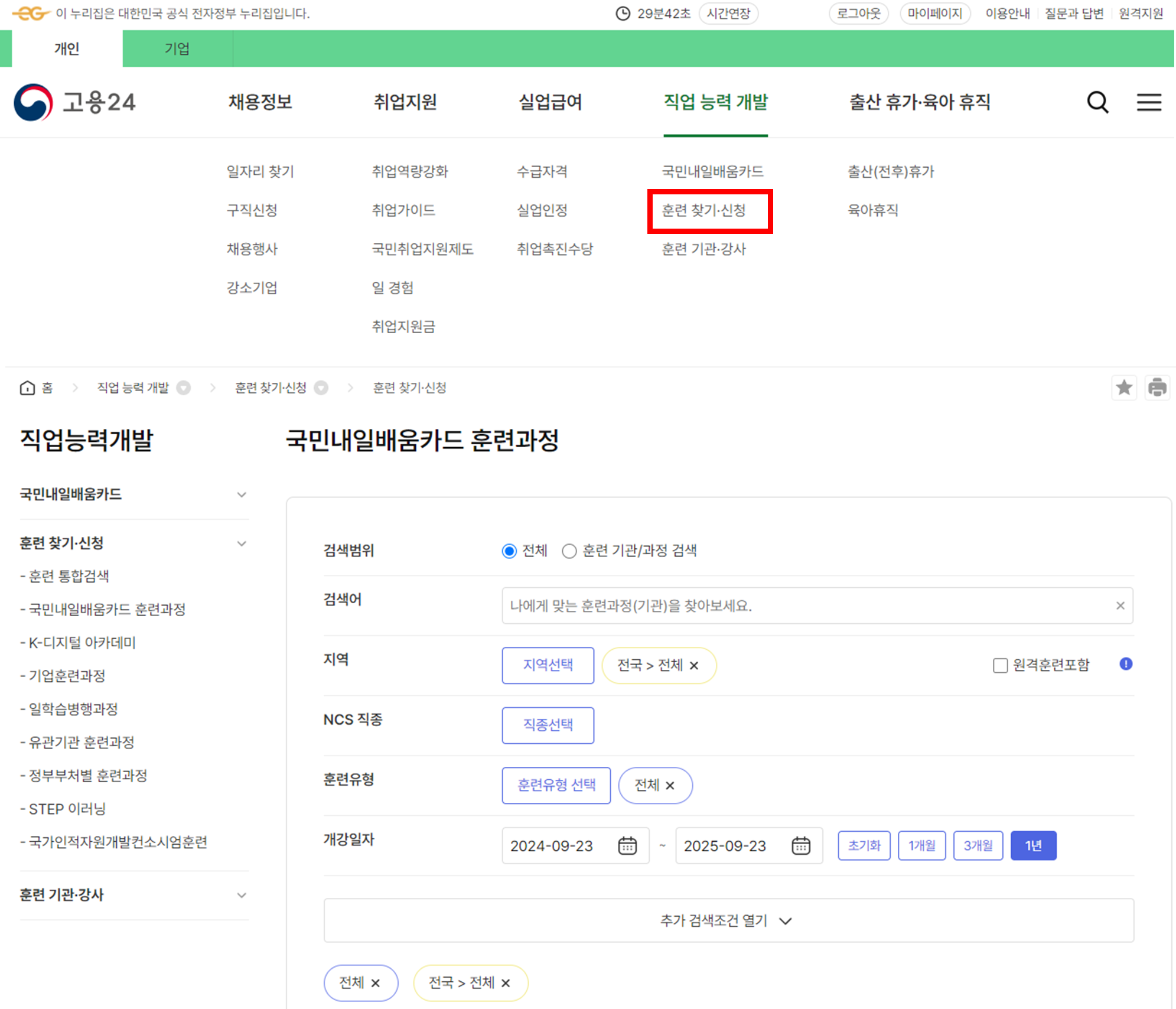This screenshot has height=1009, width=1176.
Task: Open the 실업급여 main menu
Action: [550, 102]
